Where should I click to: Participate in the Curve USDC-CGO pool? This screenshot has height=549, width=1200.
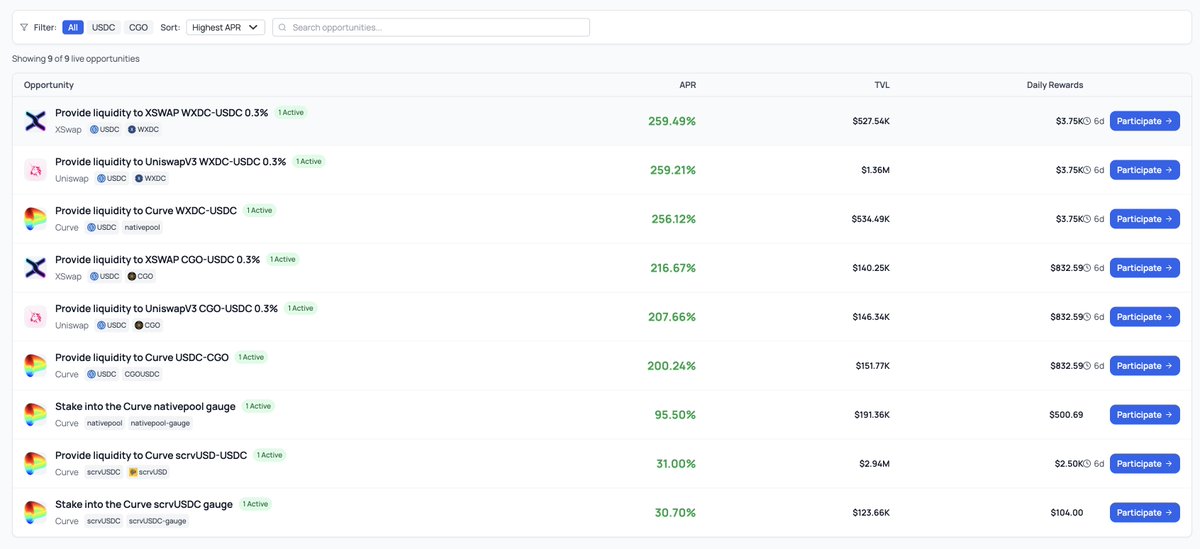click(1144, 366)
